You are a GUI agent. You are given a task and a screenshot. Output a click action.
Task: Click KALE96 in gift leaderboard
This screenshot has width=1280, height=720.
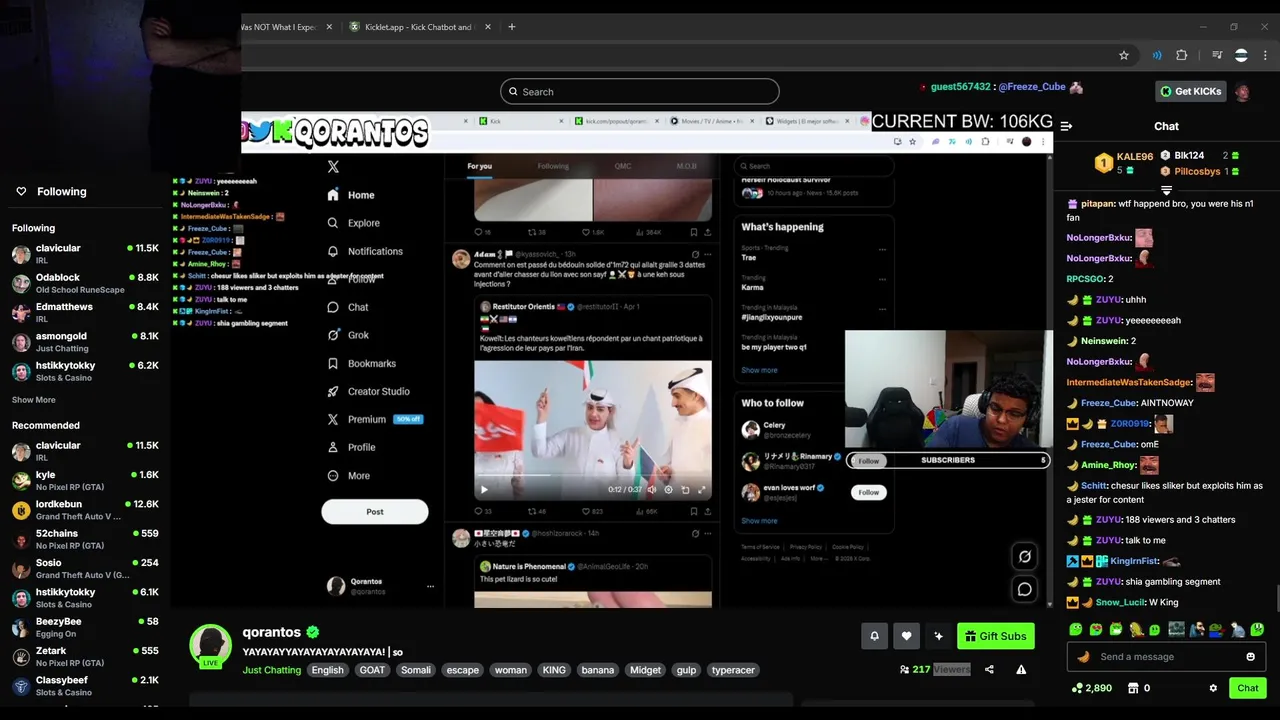click(1135, 157)
